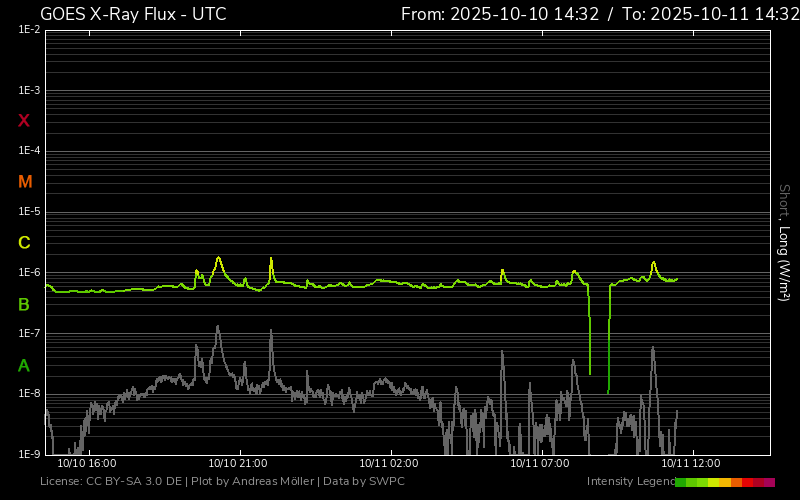Click the GOES X-Ray Flux - UTC title
800x500 pixels.
pyautogui.click(x=133, y=14)
